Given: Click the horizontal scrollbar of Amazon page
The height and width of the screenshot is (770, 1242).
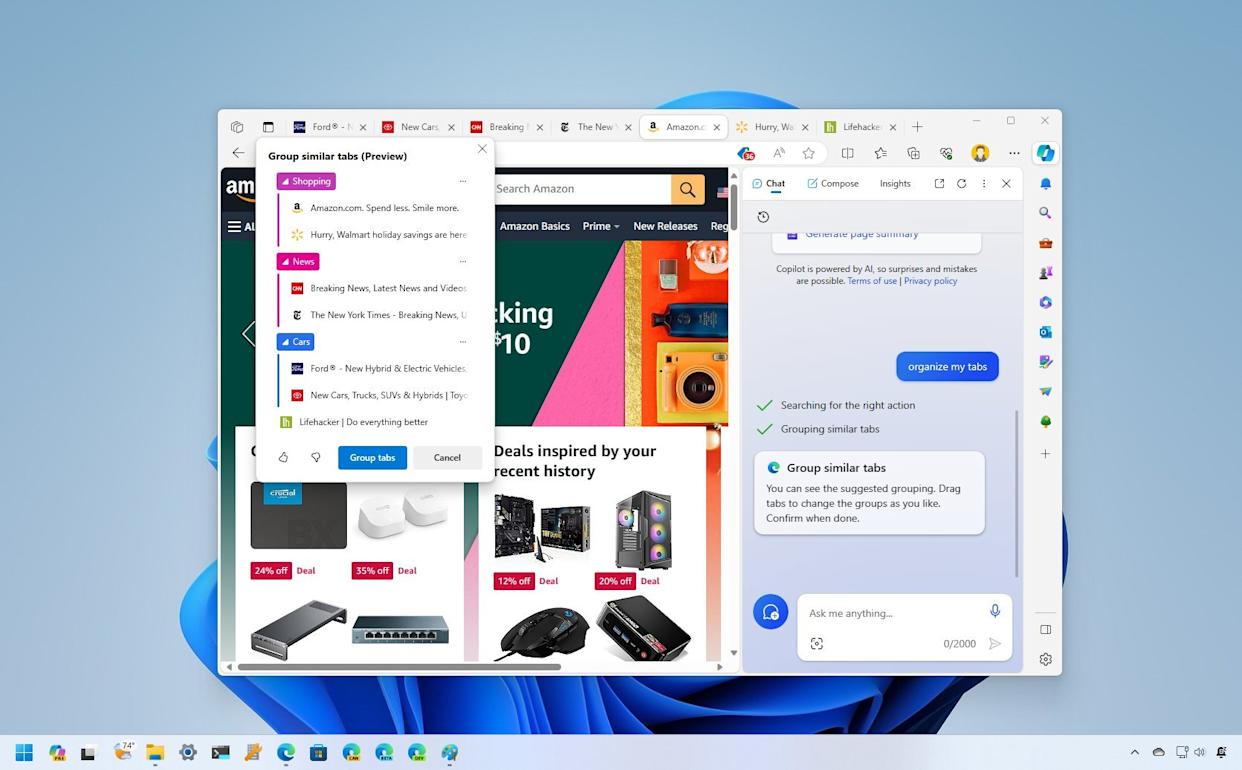Looking at the screenshot, I should [x=398, y=667].
